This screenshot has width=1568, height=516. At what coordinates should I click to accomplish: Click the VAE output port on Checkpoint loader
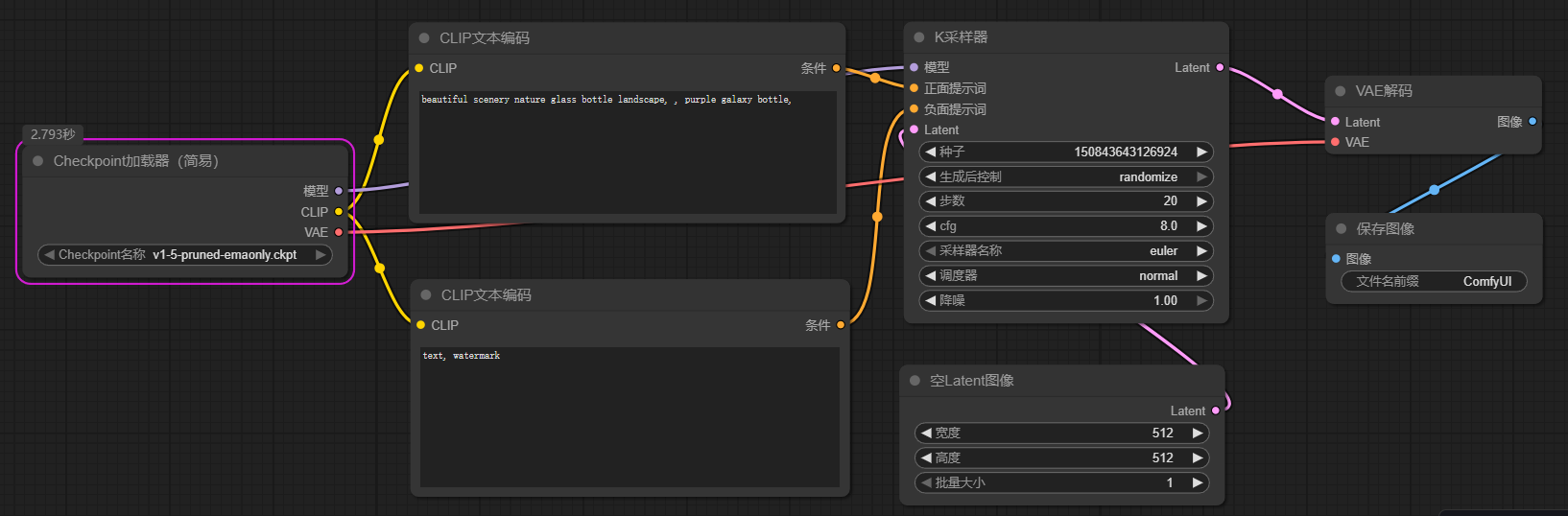pyautogui.click(x=339, y=232)
